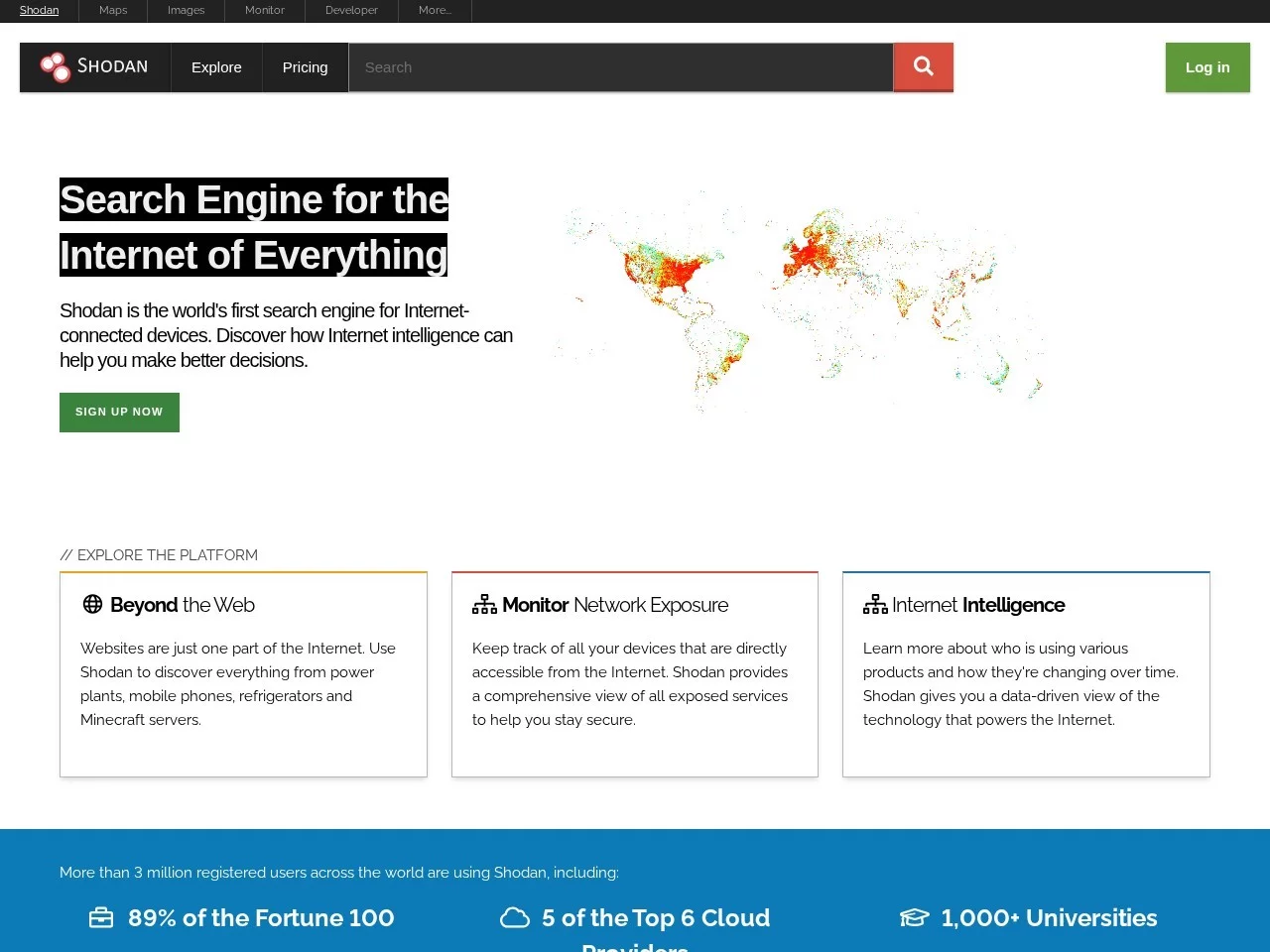
Task: Click the '// EXPLORE THE PLATFORM' label
Action: pyautogui.click(x=159, y=555)
